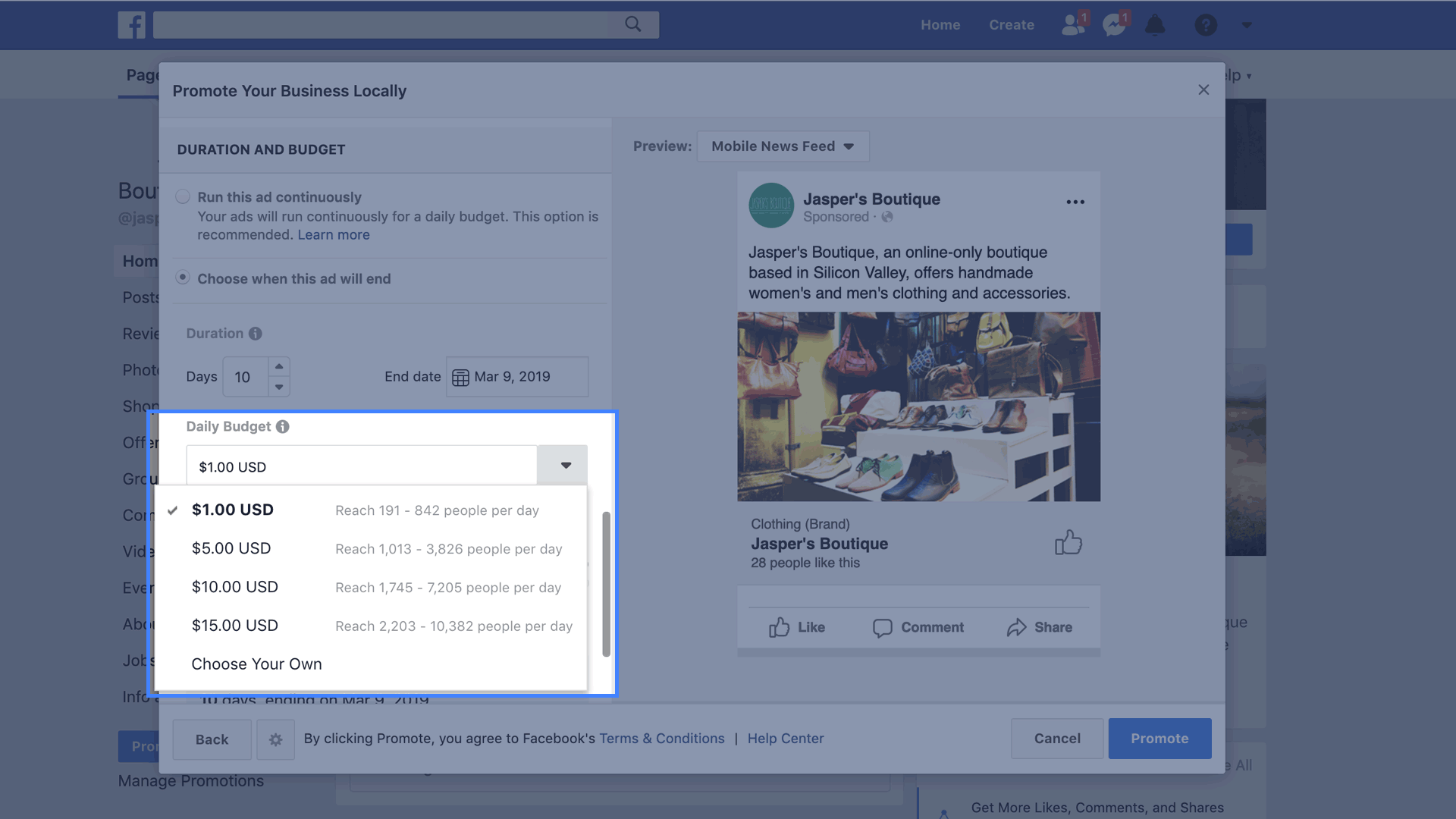Open the Messenger icon
This screenshot has height=819, width=1456.
click(1115, 24)
